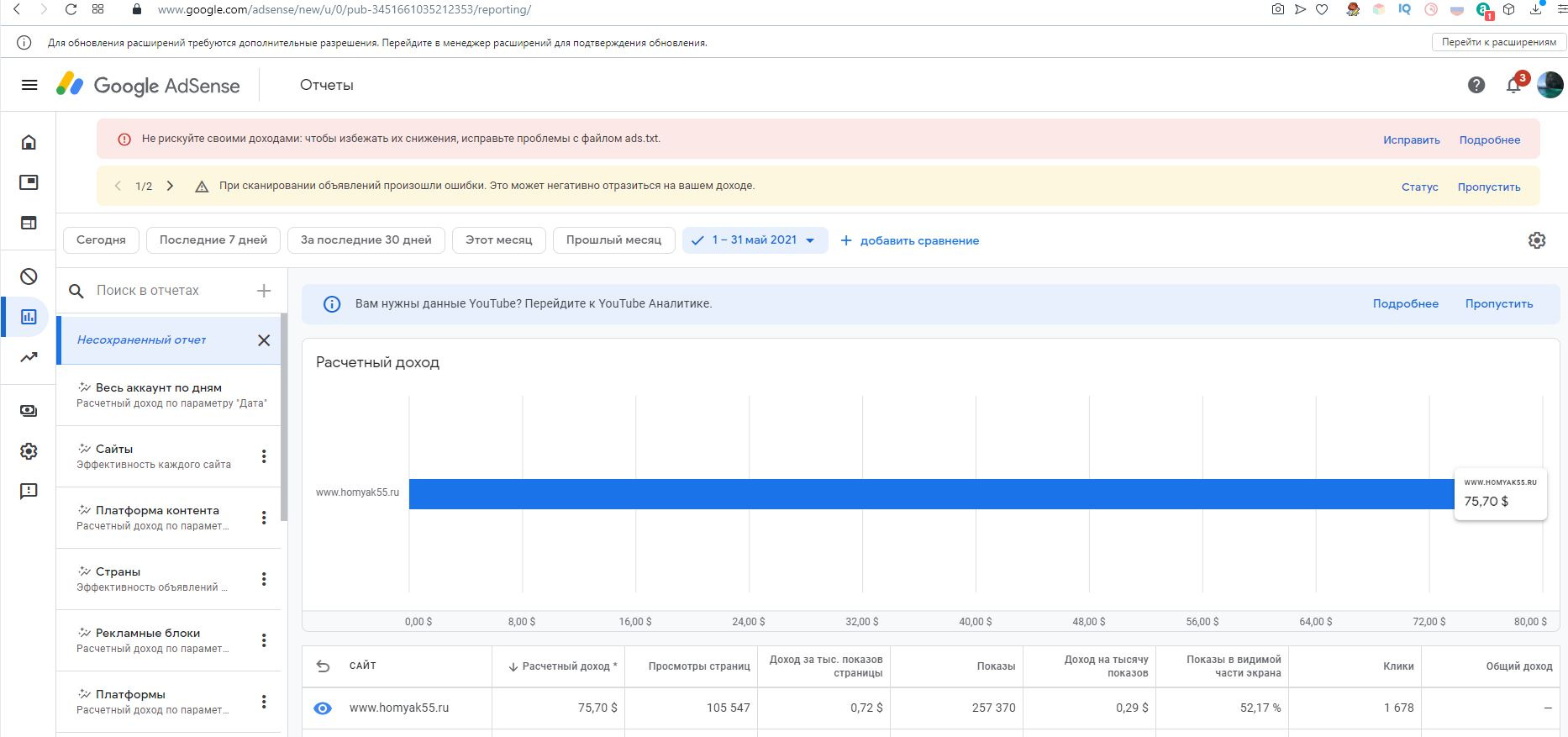Close the Несохраненный отчет entry
The width and height of the screenshot is (1568, 737).
tap(264, 340)
